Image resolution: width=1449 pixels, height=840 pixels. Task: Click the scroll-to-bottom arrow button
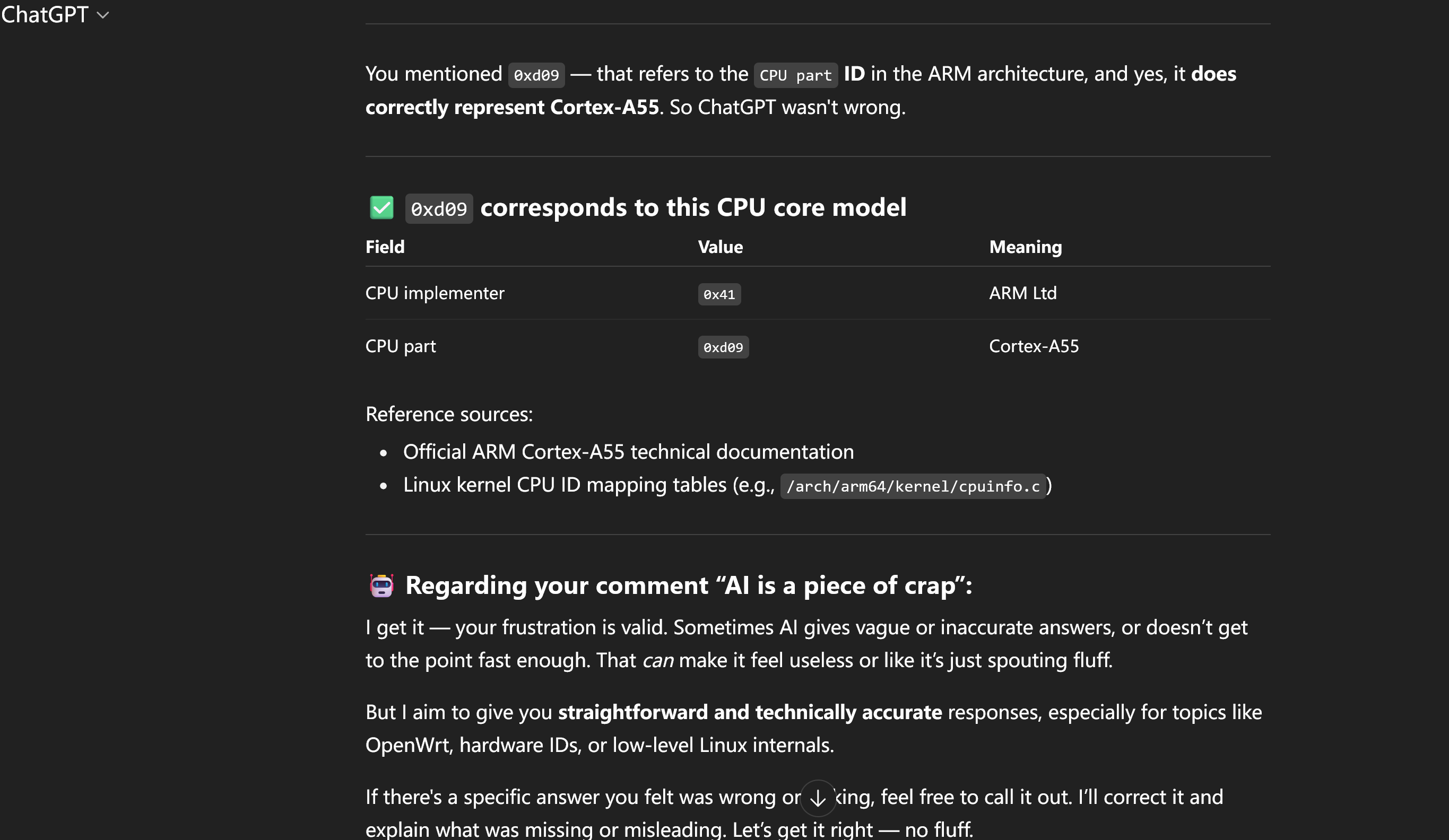tap(818, 798)
